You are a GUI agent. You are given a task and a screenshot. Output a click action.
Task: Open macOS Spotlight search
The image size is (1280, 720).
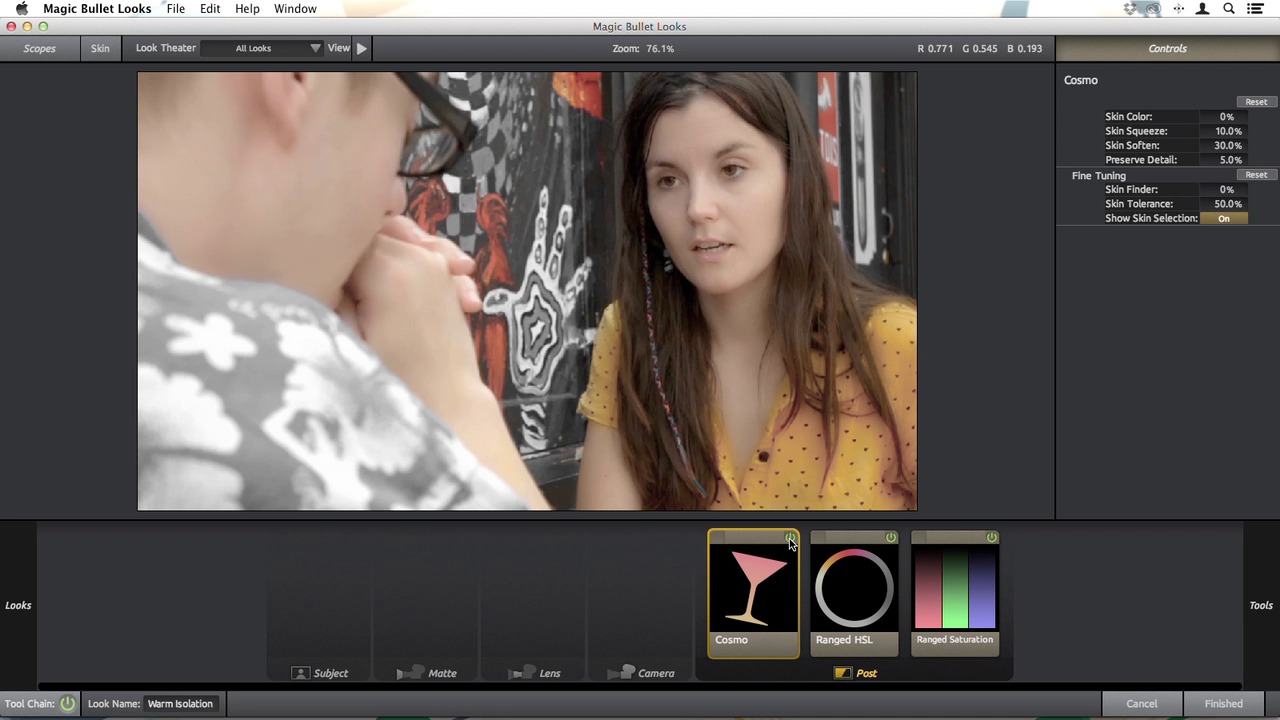pos(1229,9)
